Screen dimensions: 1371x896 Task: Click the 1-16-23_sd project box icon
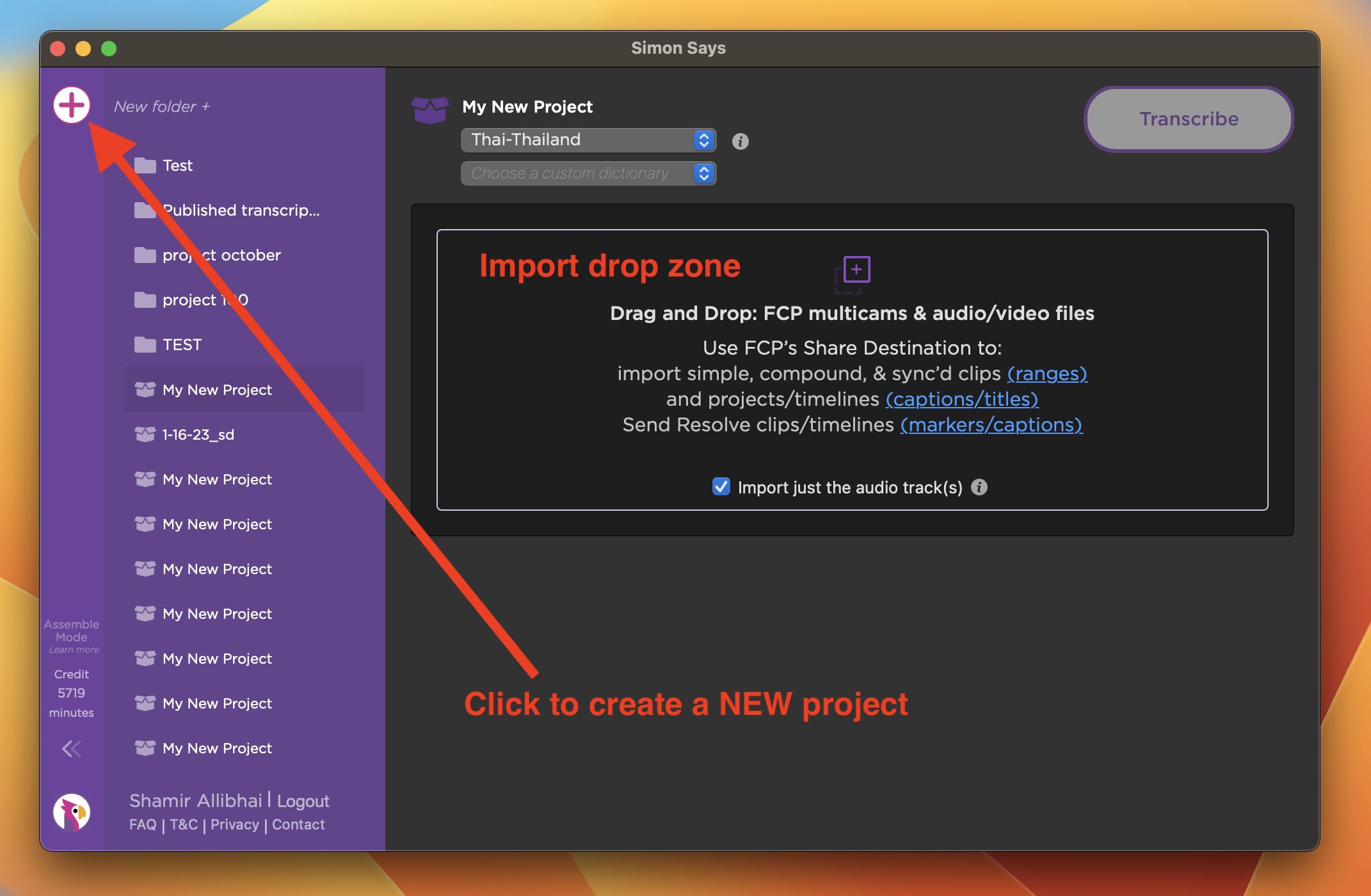point(145,434)
